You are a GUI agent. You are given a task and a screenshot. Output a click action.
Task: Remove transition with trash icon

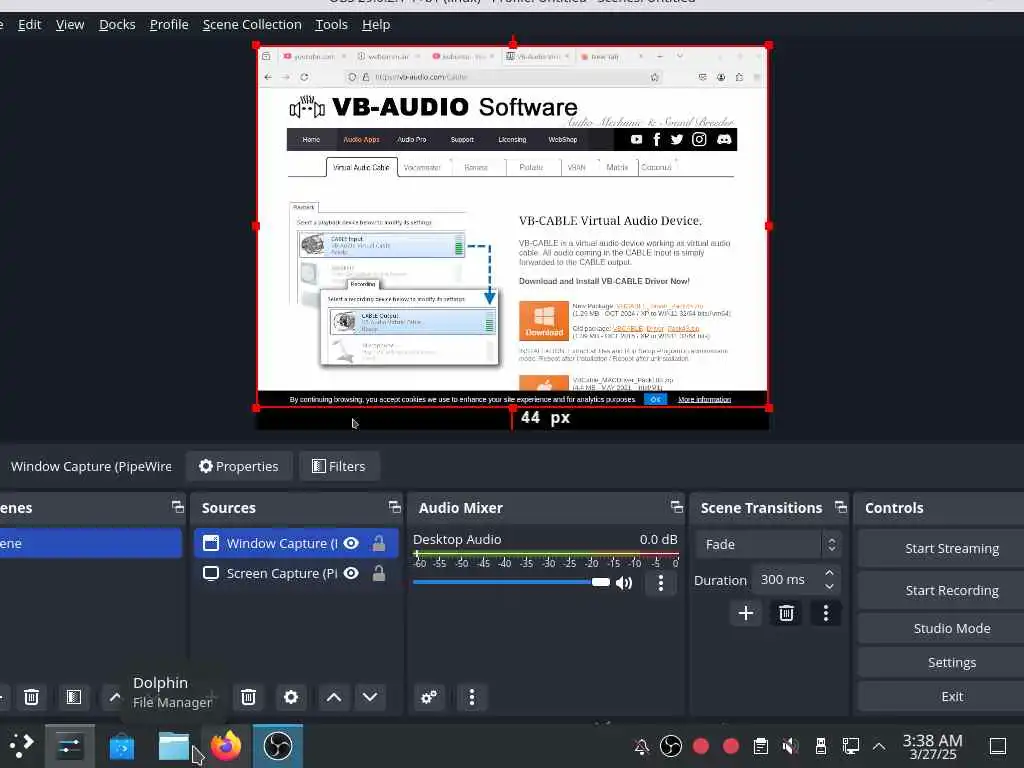click(x=786, y=613)
